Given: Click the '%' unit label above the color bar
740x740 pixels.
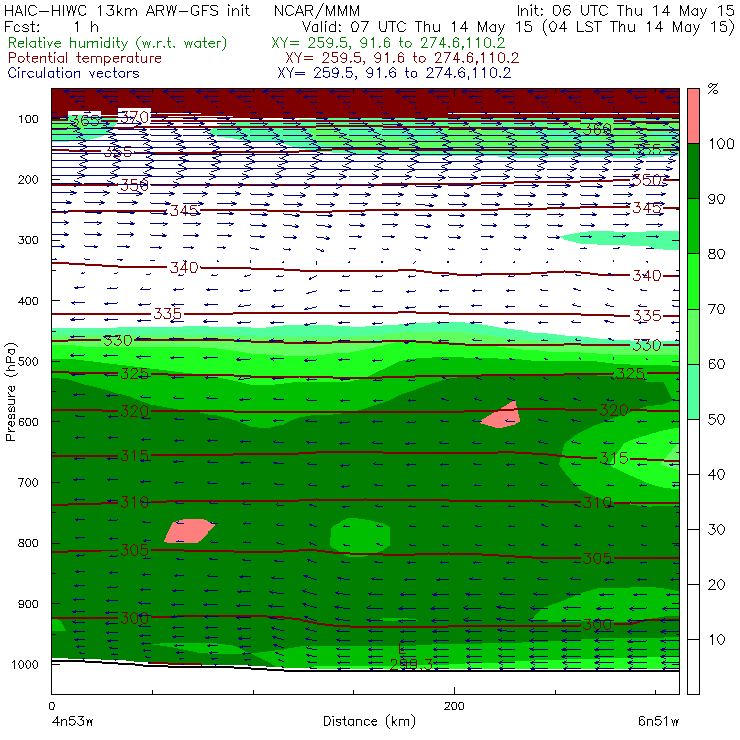Looking at the screenshot, I should (713, 89).
